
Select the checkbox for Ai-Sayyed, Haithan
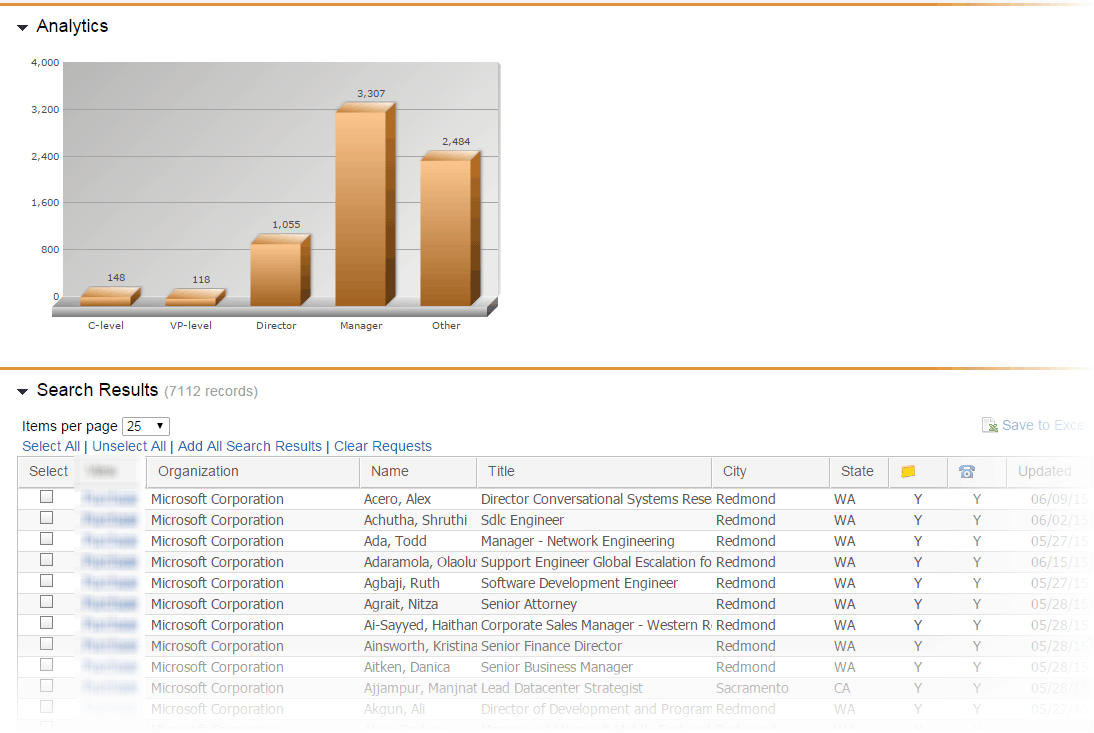[47, 622]
